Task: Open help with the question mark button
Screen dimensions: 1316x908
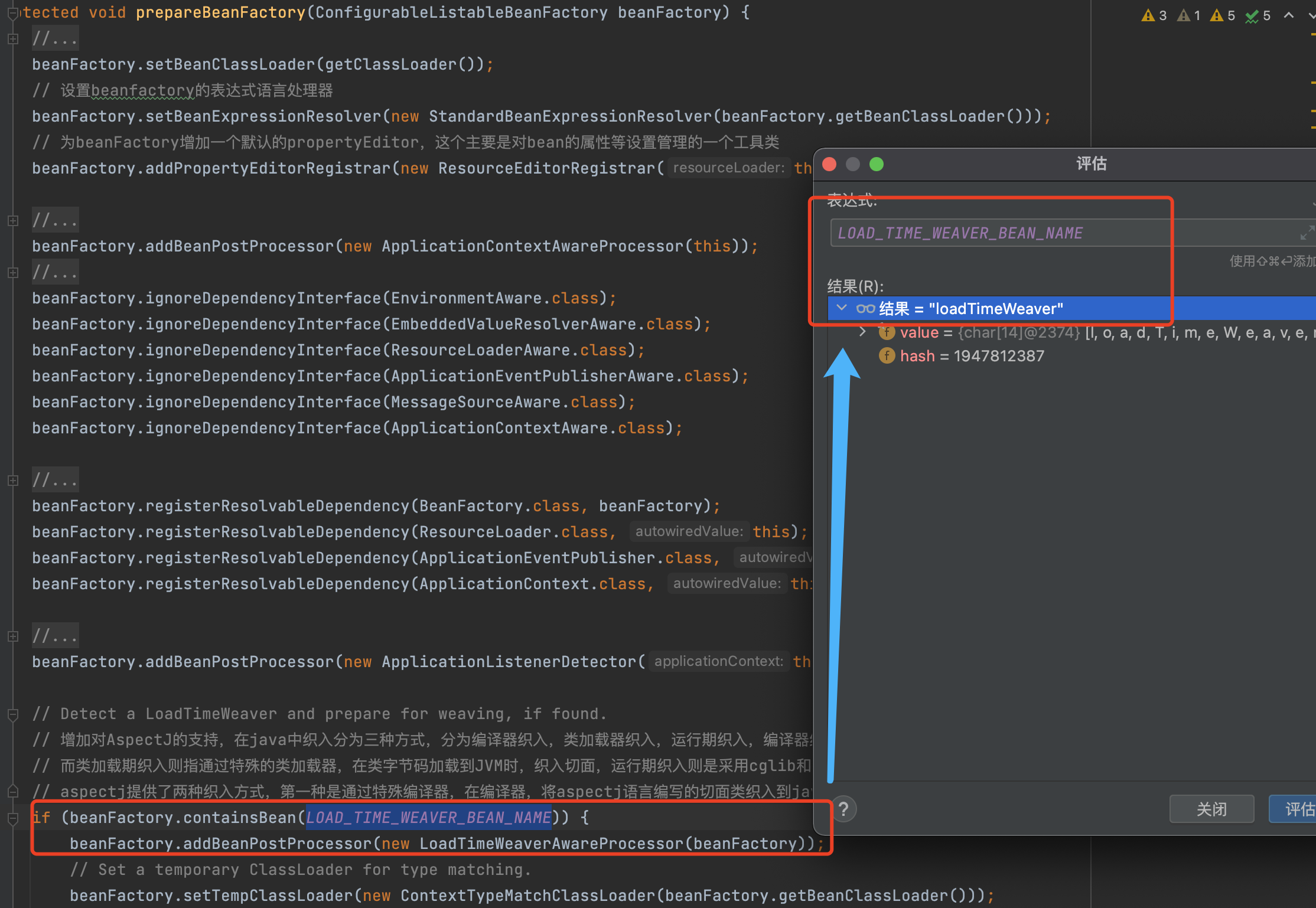Action: coord(843,809)
